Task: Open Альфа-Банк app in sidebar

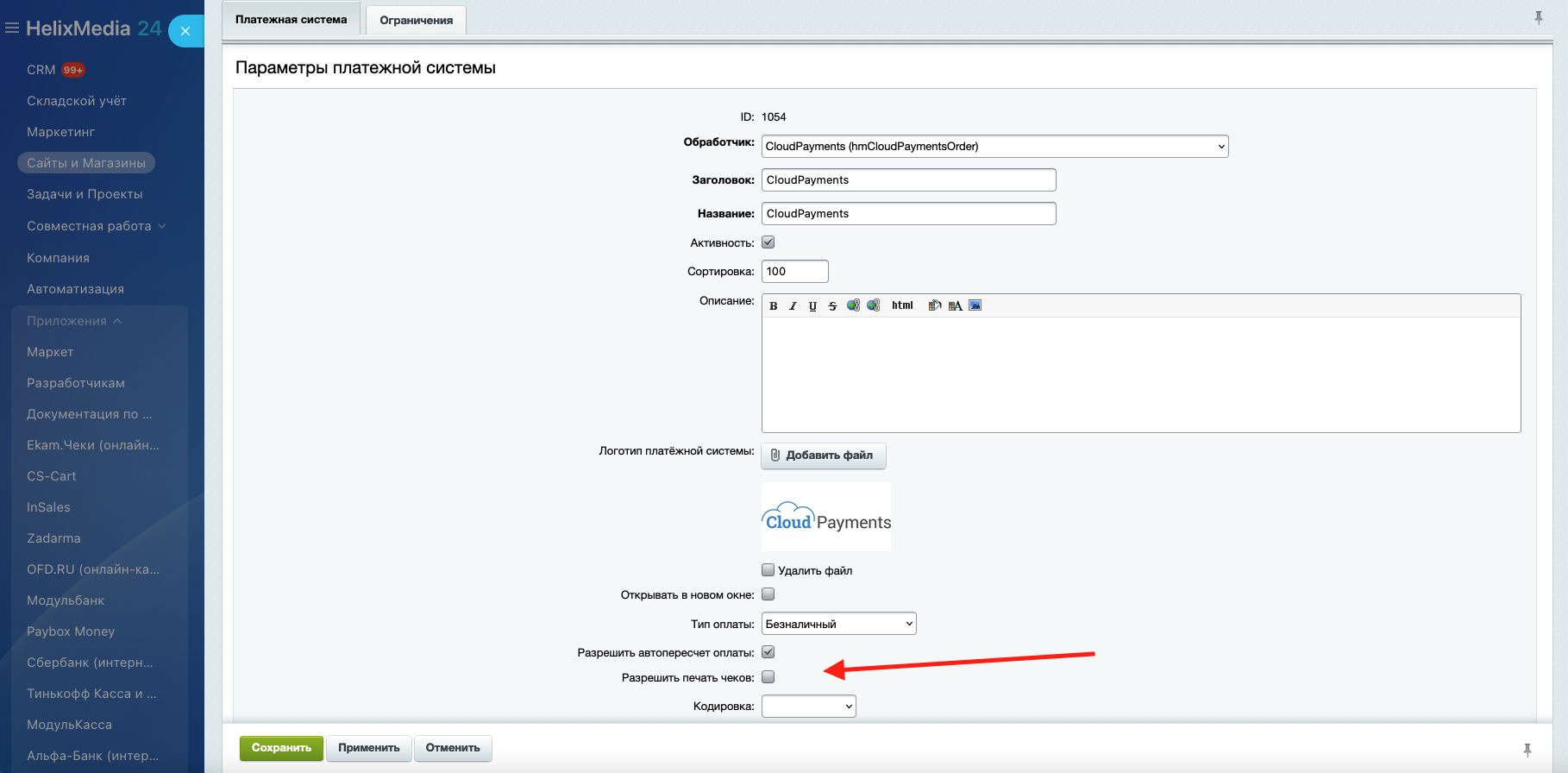Action: (93, 756)
